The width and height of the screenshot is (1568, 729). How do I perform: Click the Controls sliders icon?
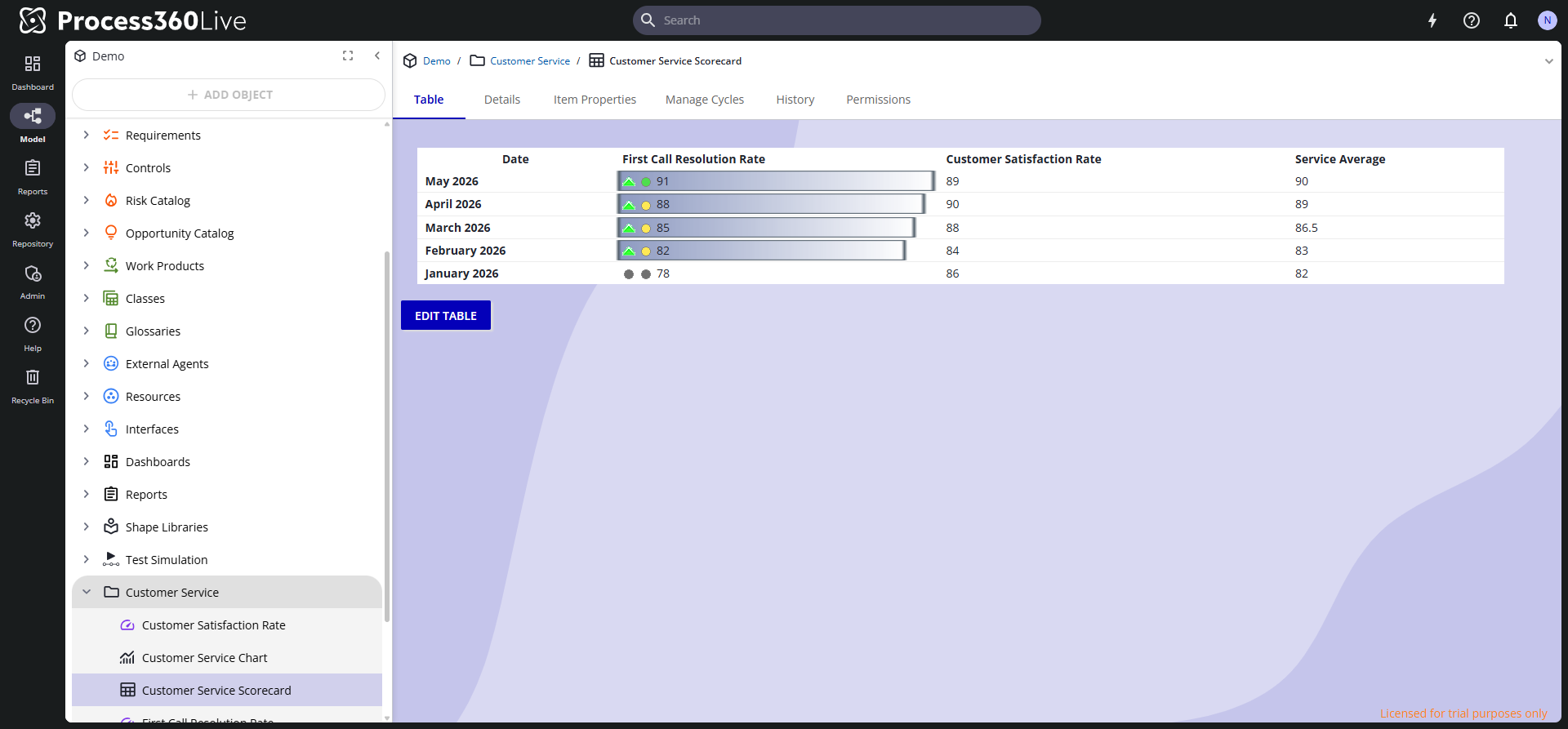[x=111, y=167]
